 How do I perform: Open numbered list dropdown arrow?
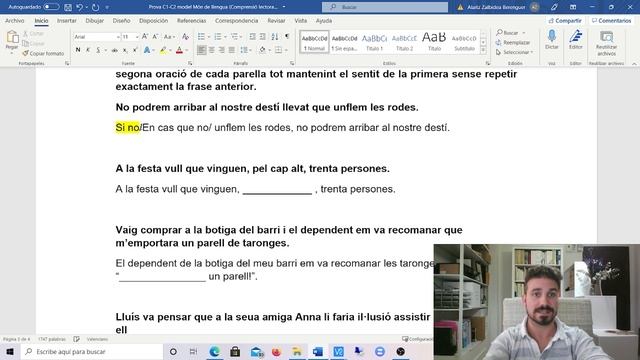[225, 37]
